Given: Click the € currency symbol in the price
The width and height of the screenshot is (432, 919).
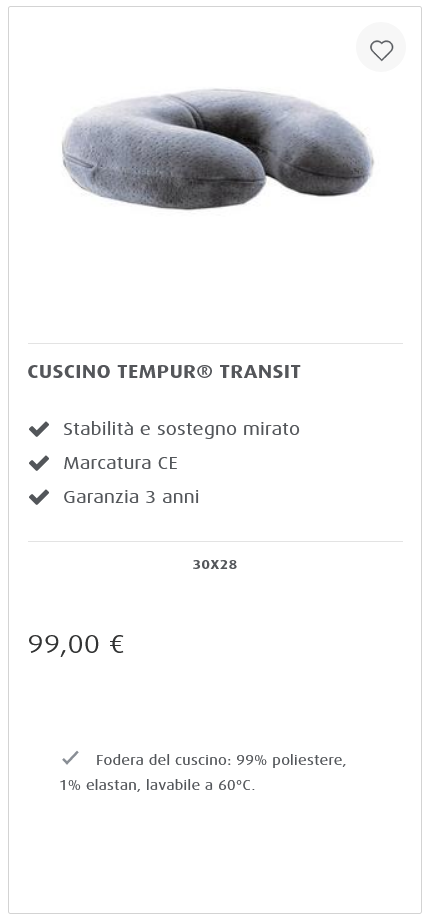Looking at the screenshot, I should pos(117,644).
